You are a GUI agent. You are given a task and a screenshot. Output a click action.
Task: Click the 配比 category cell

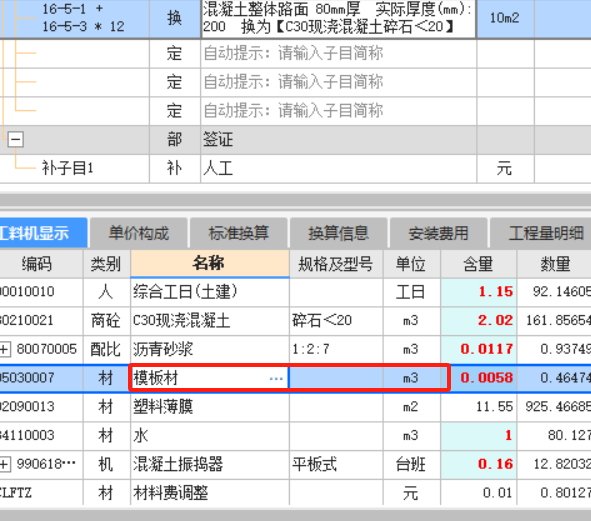106,349
